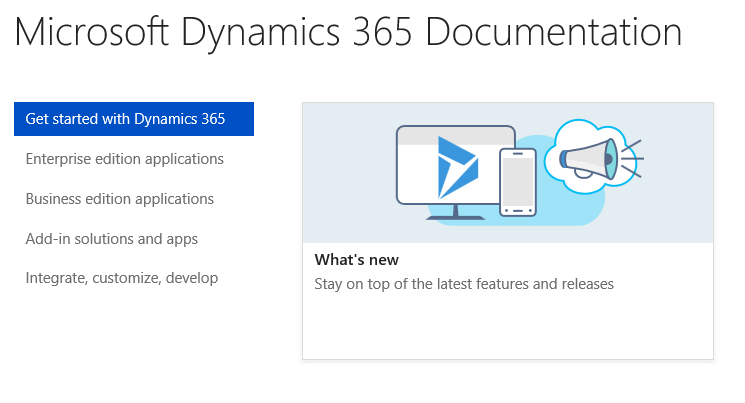Open Enterprise edition applications section
Viewport: 745px width, 403px height.
click(x=124, y=159)
